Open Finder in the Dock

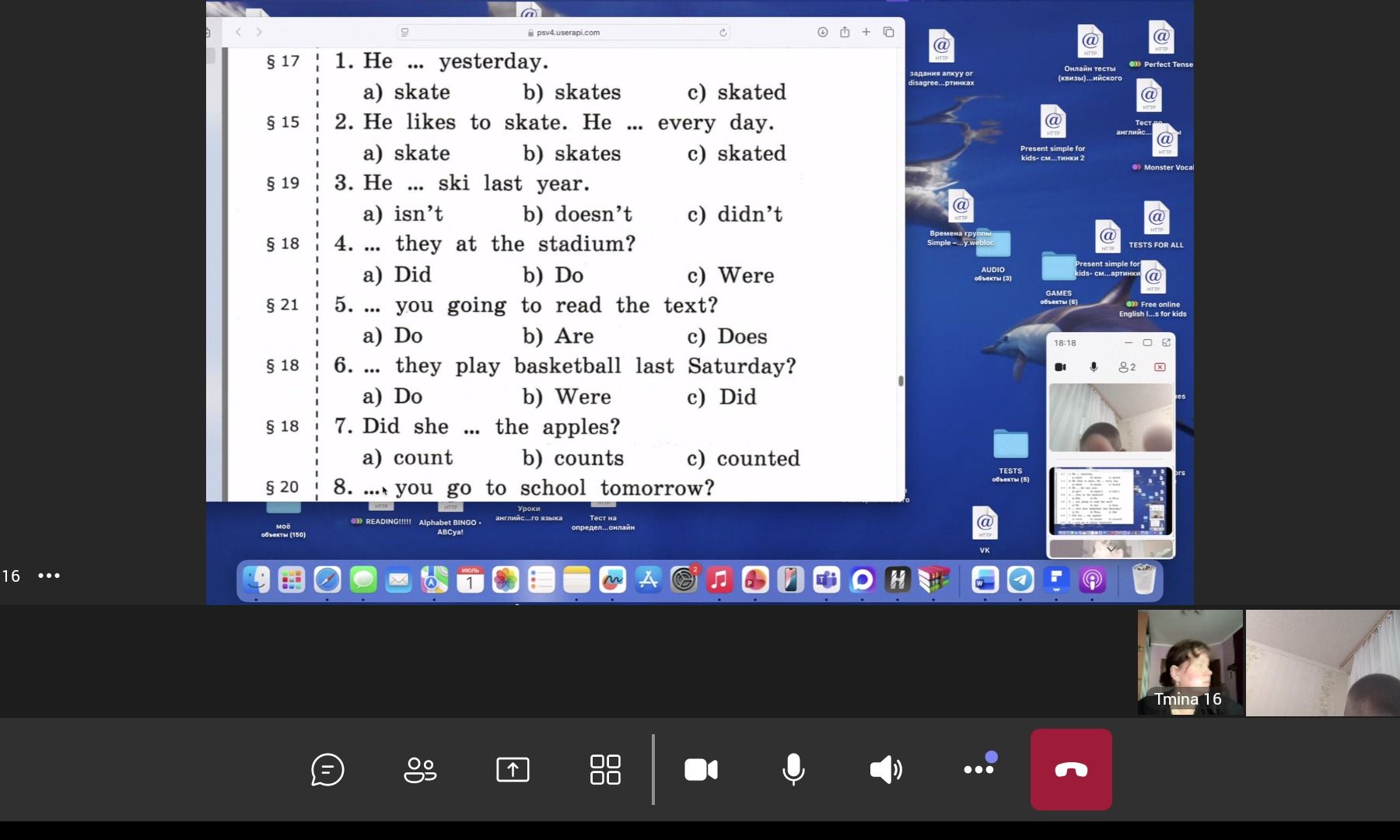(256, 579)
